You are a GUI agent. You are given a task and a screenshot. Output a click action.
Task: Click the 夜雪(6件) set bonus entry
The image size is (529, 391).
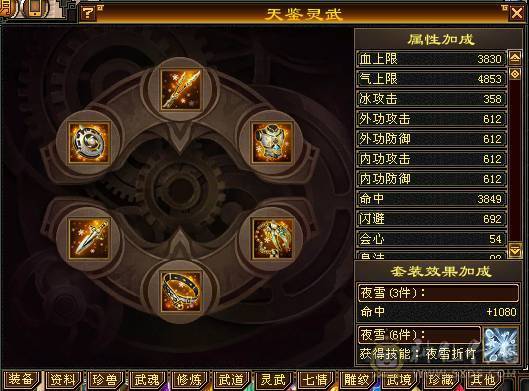(x=419, y=334)
